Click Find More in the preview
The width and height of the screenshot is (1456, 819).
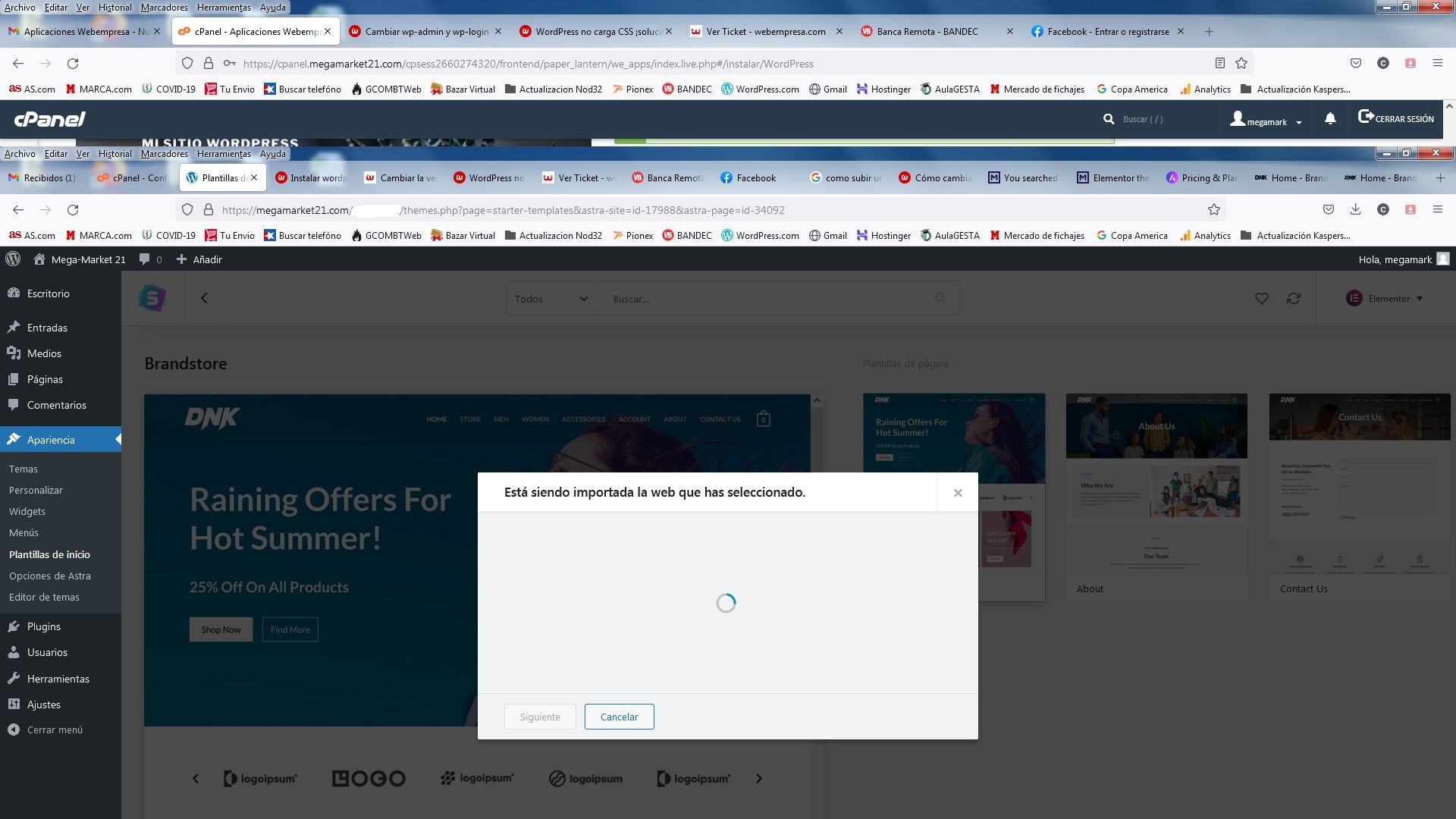(x=290, y=629)
